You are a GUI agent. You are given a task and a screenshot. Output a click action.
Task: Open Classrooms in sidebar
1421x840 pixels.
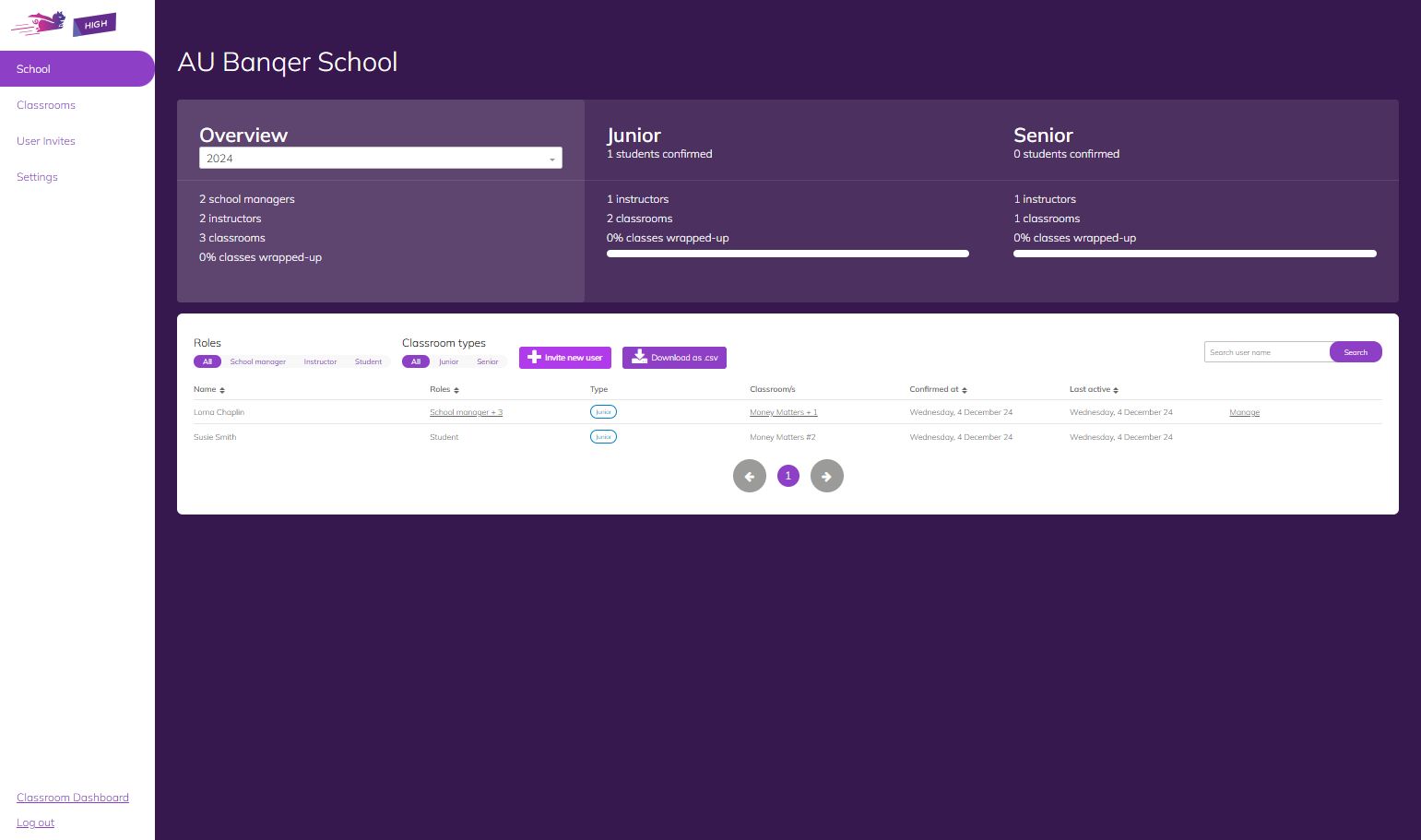click(x=46, y=105)
